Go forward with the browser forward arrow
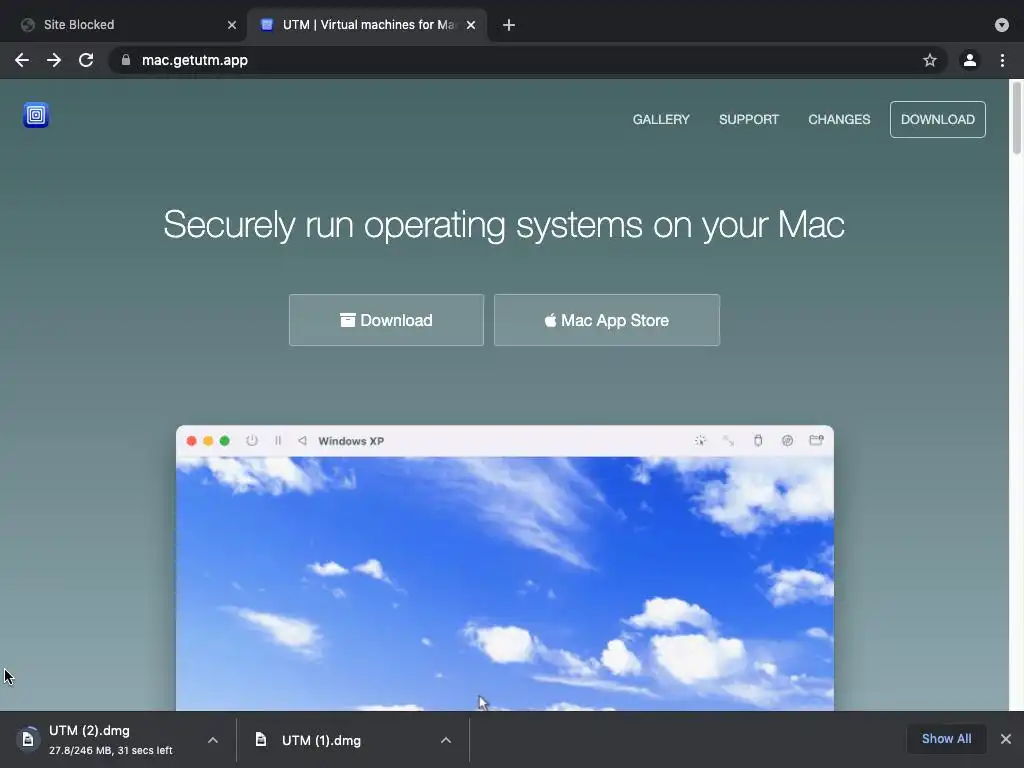Screen dimensions: 1024x768 pos(54,60)
